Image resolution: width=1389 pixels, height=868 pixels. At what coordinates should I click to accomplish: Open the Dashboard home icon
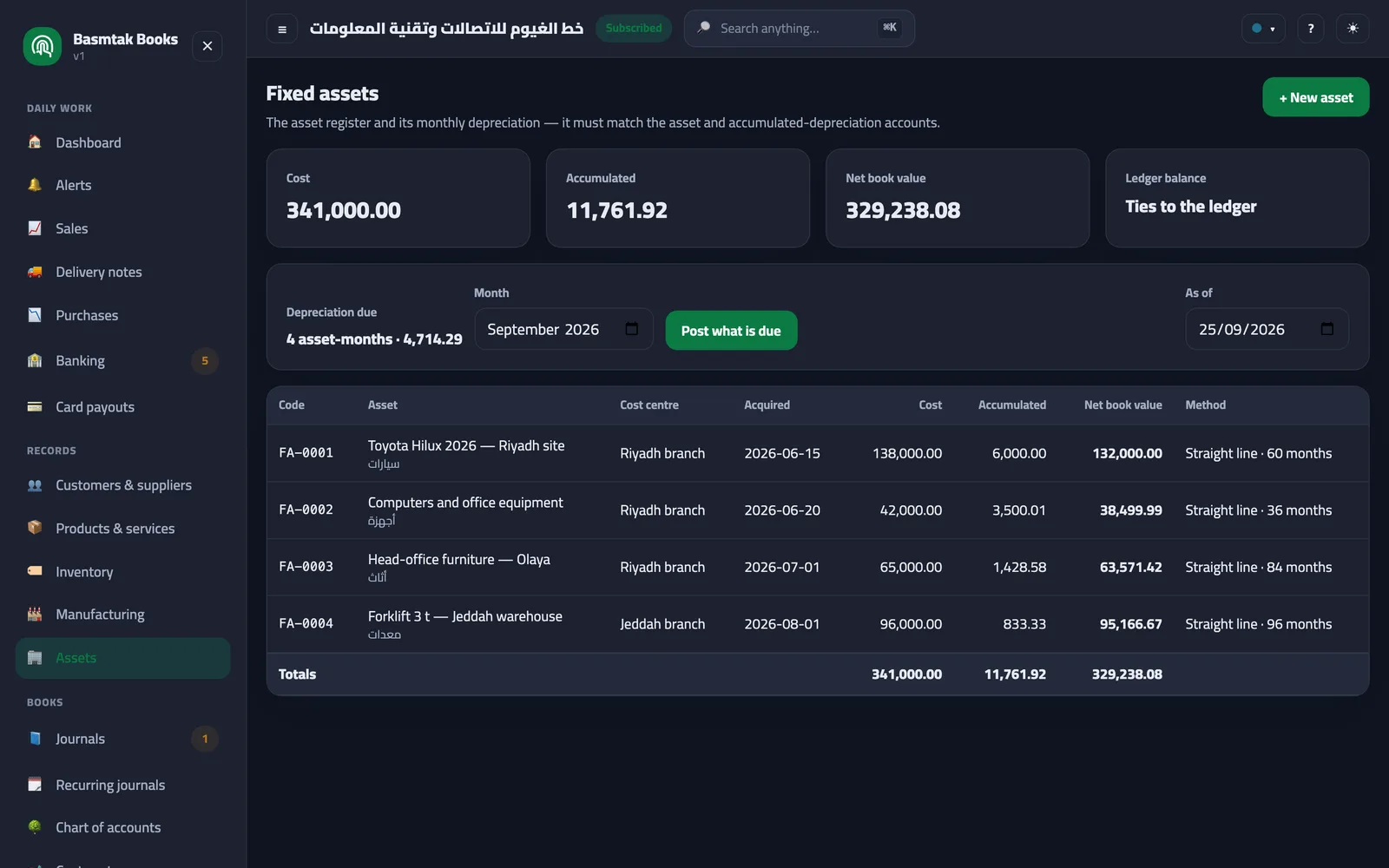click(x=35, y=142)
